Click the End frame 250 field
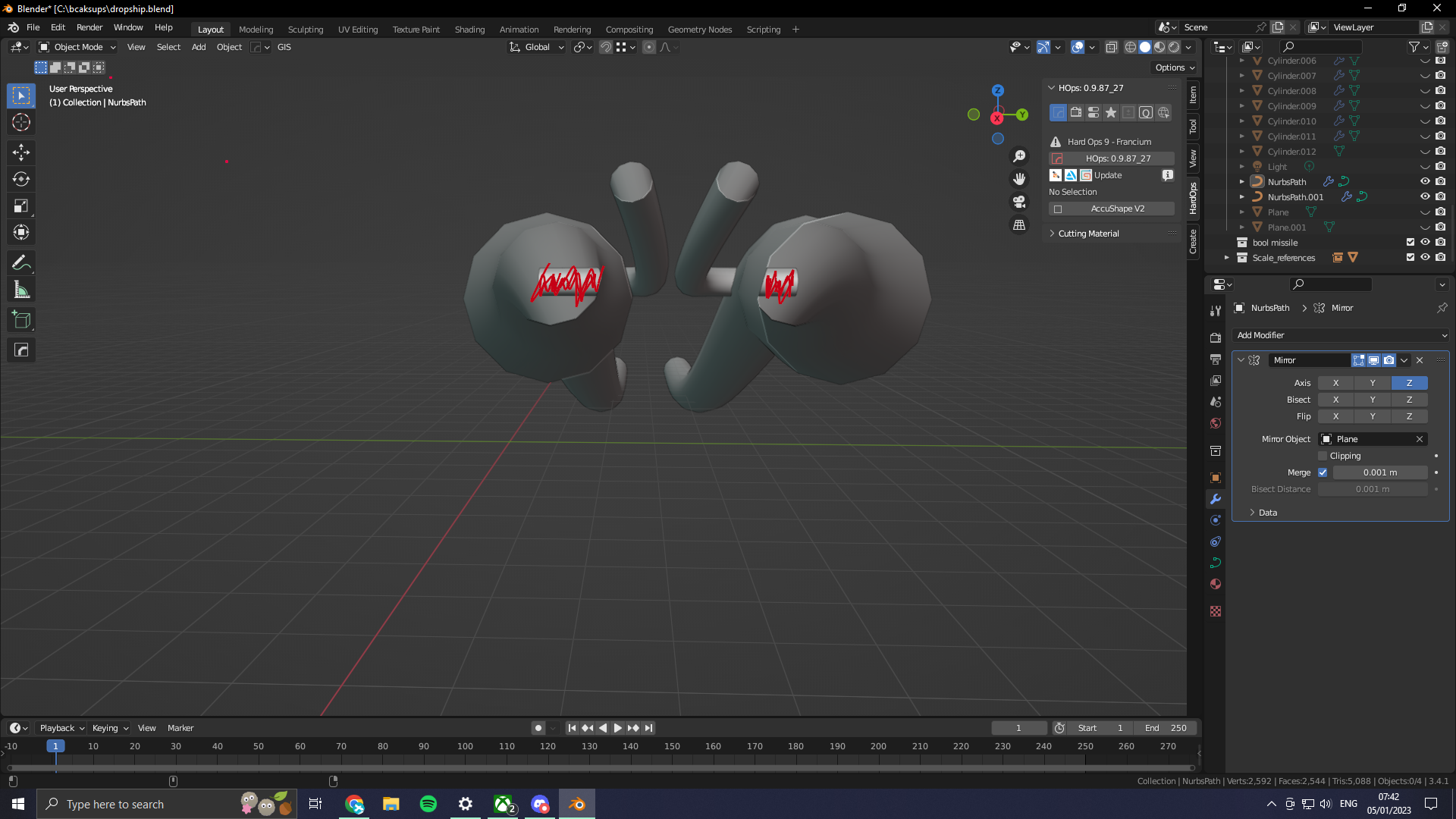 coord(1166,728)
